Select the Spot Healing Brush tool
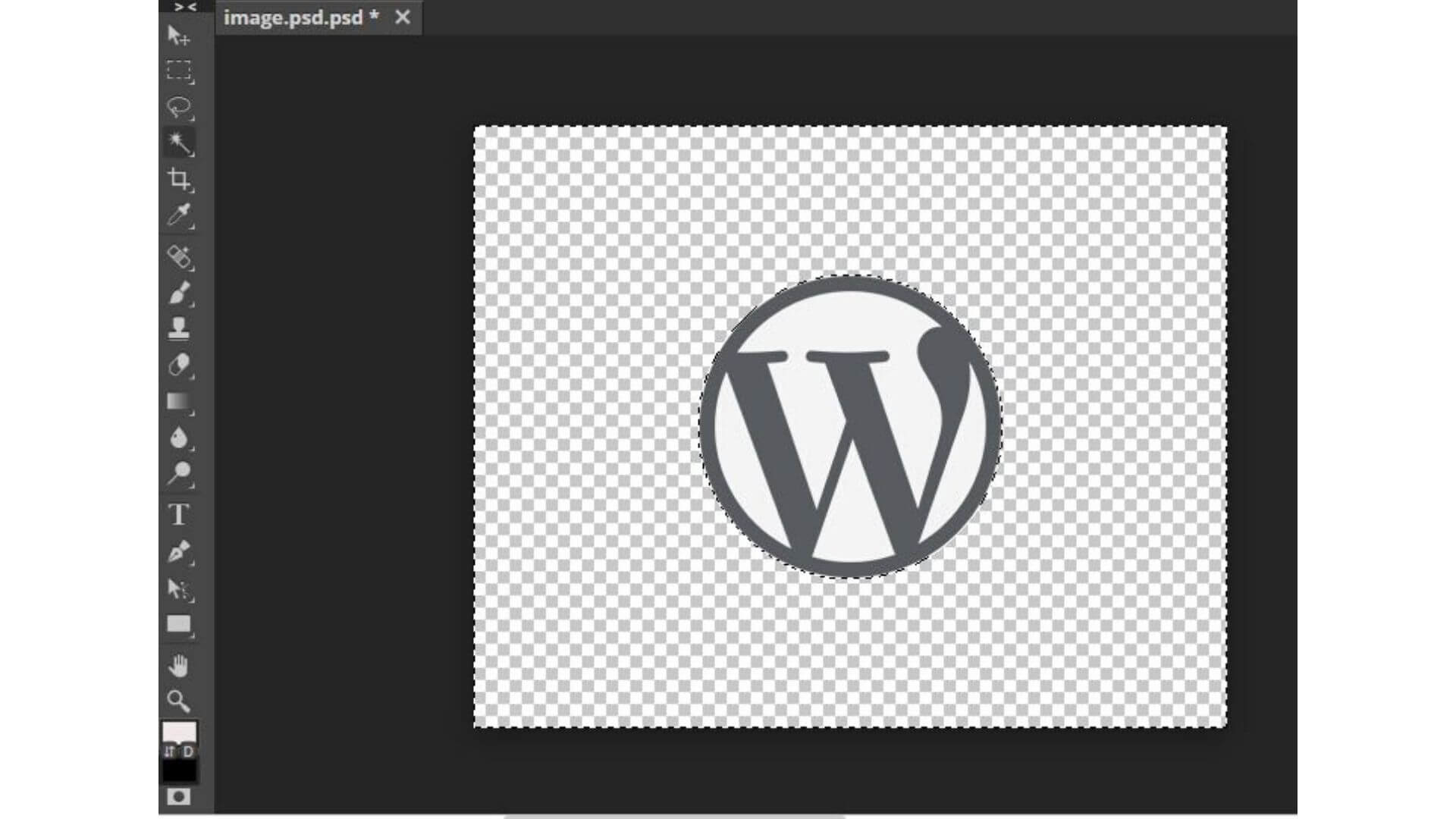Viewport: 1456px width, 819px height. pyautogui.click(x=179, y=256)
